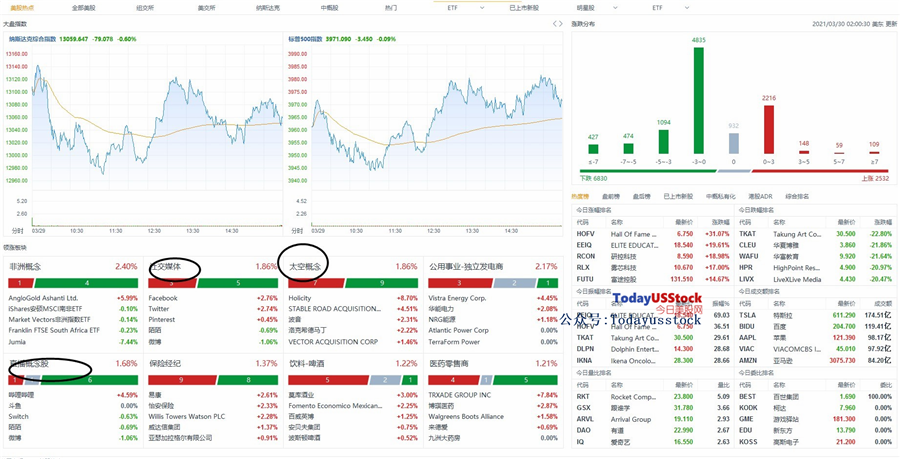Open the 保险经纪 sector title
The width and height of the screenshot is (900, 459).
[x=165, y=363]
